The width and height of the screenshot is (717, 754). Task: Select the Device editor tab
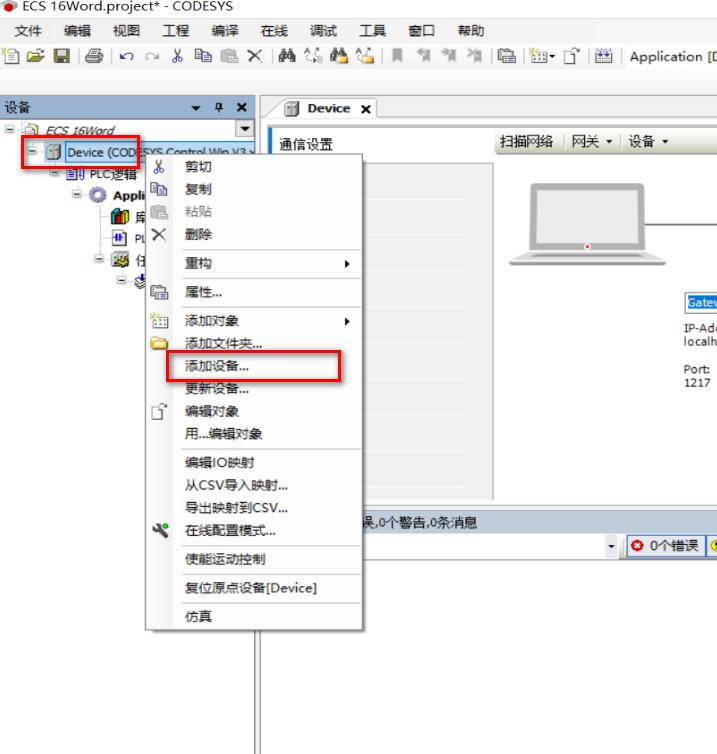point(329,109)
